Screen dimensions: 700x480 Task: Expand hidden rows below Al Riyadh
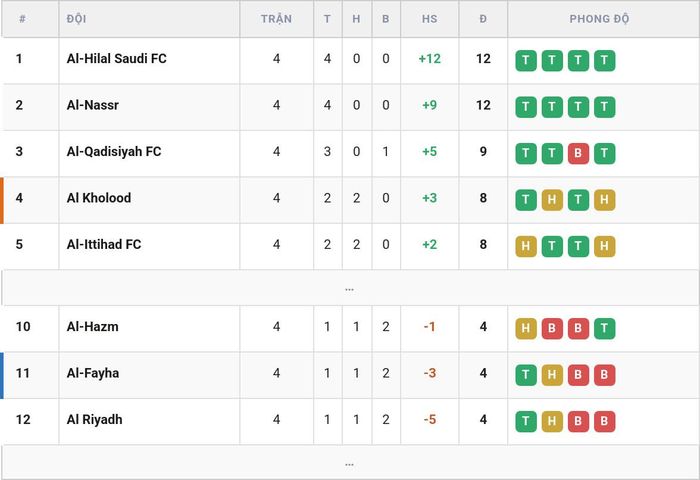point(350,463)
